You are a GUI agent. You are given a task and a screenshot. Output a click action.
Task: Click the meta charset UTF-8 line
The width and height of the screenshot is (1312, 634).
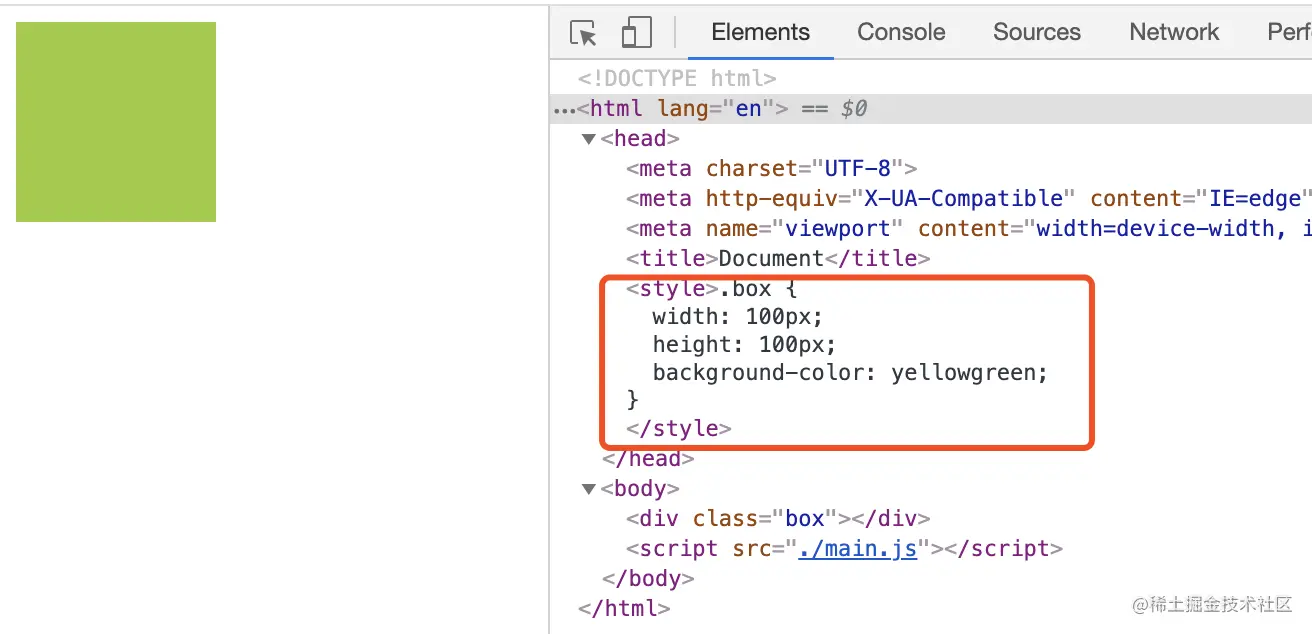(x=771, y=169)
